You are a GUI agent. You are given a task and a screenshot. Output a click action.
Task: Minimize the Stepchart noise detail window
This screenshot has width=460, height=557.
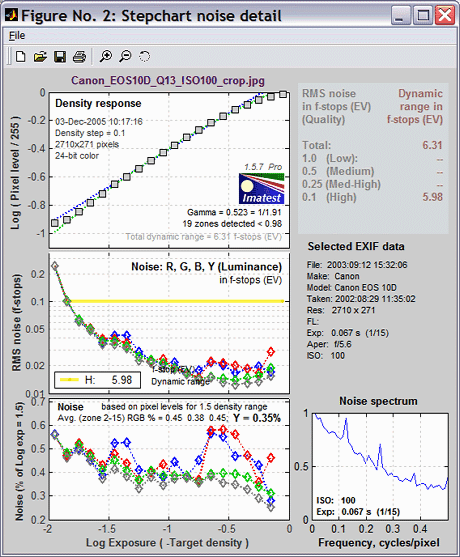pos(402,16)
